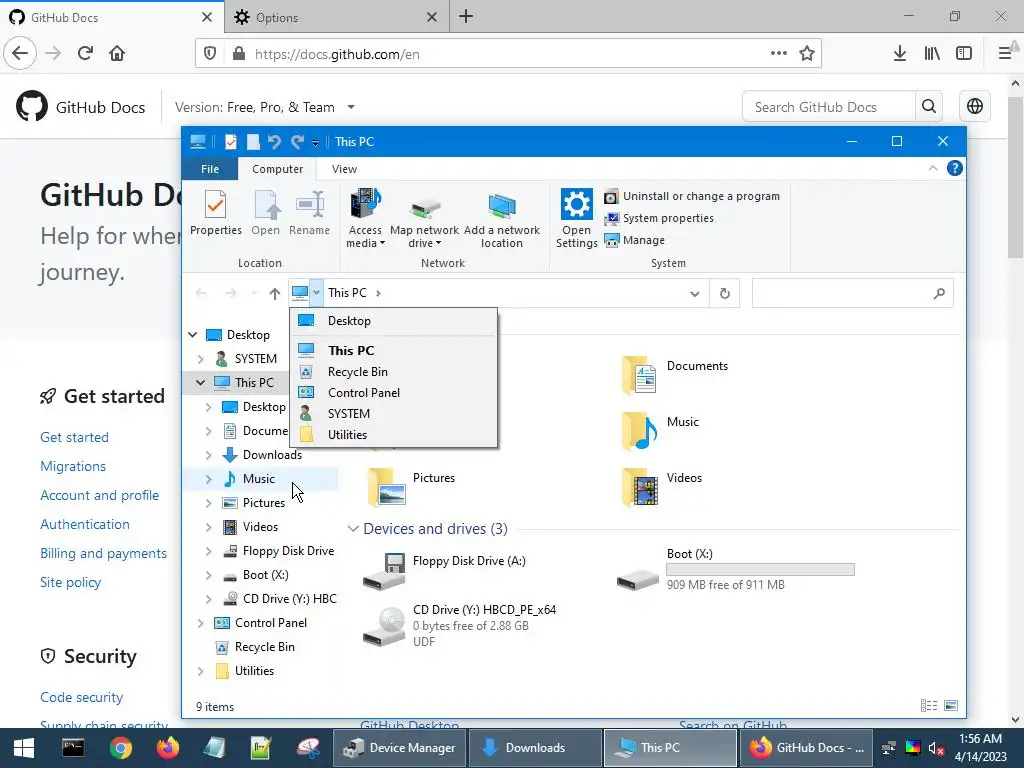Open Firefox downloads arrow
1024x768 pixels.
tap(900, 54)
